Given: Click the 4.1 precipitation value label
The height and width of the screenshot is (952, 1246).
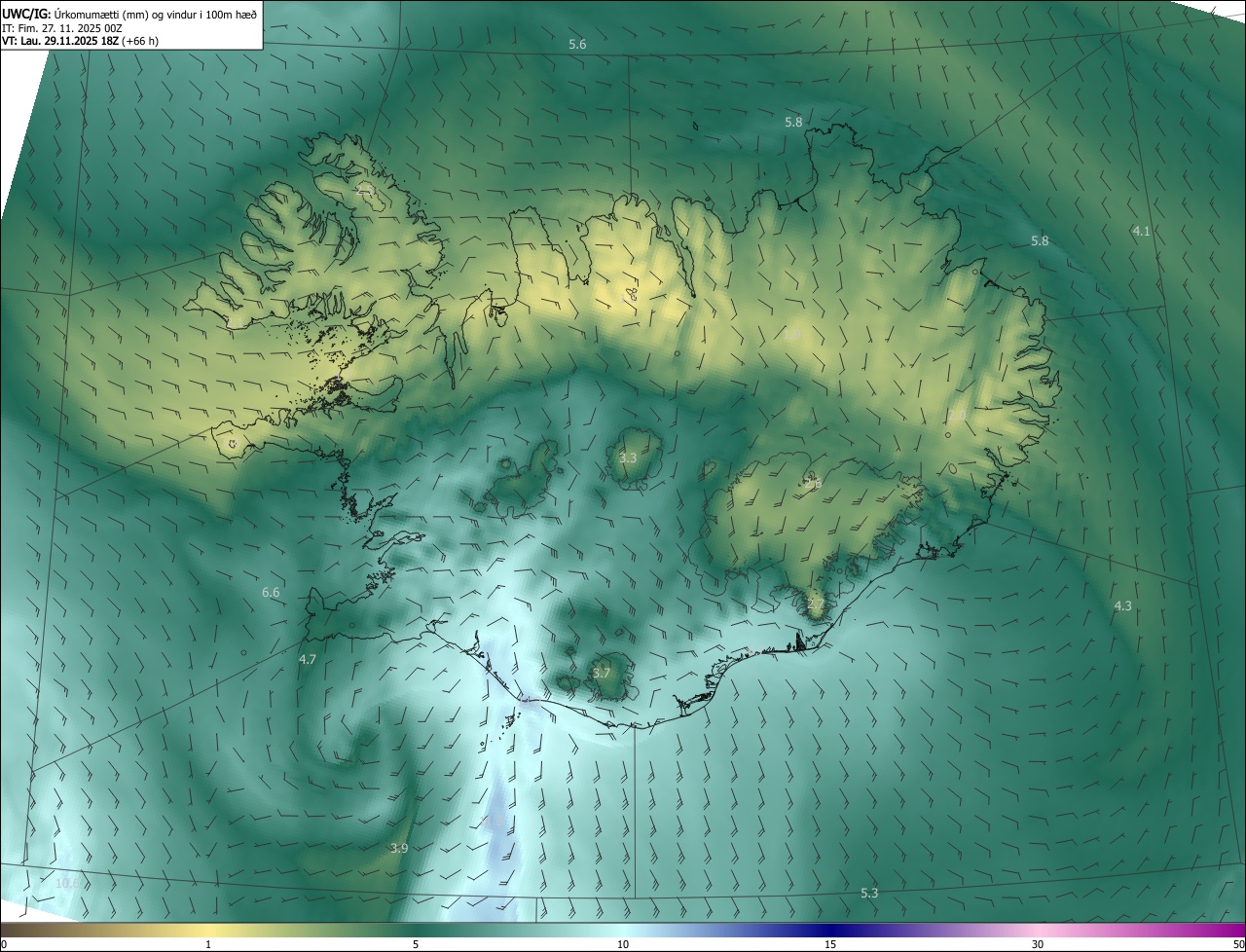Looking at the screenshot, I should point(1142,231).
